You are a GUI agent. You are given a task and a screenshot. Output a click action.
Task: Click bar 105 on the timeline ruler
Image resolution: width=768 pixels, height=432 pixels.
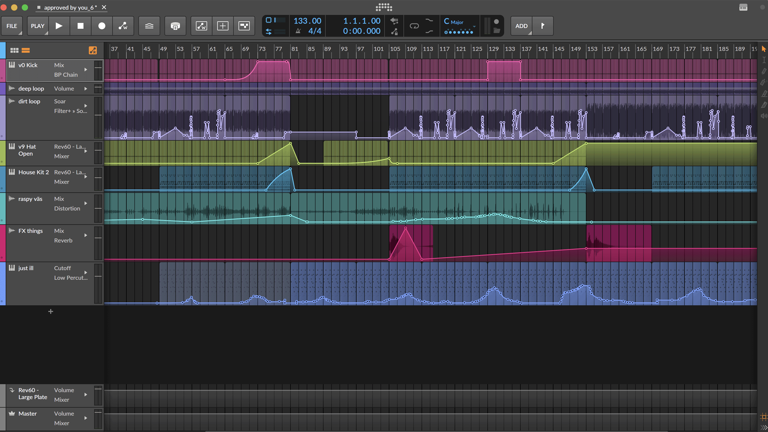[x=395, y=49]
